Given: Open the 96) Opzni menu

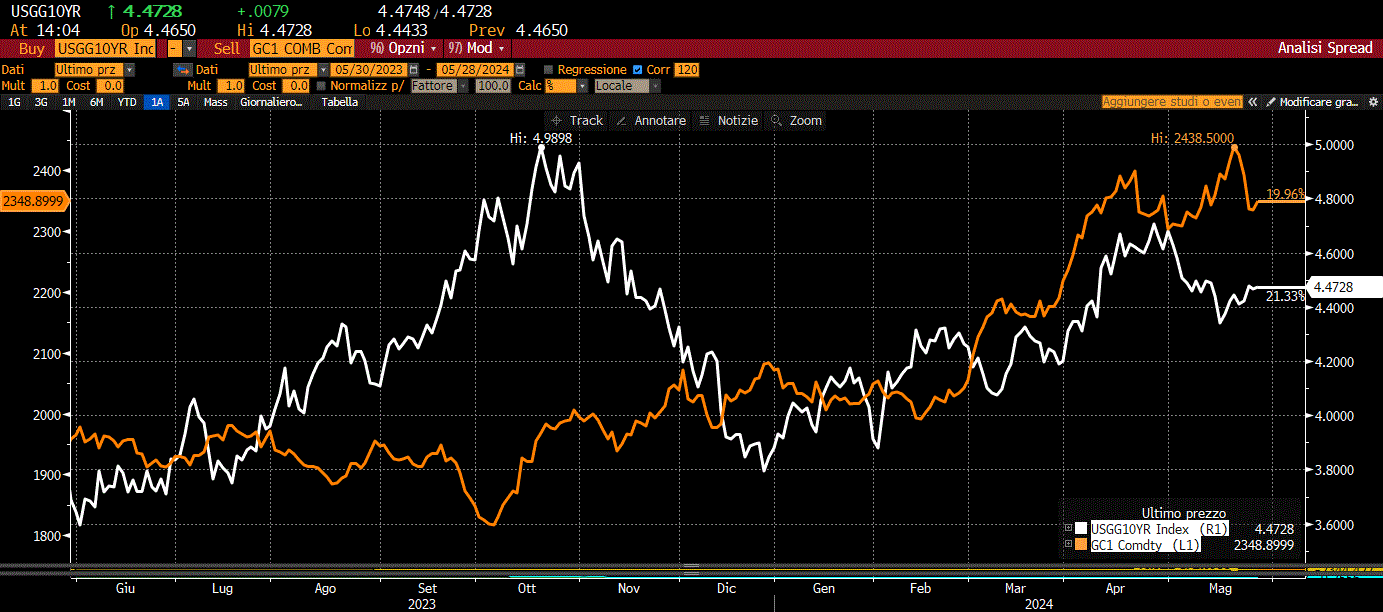Looking at the screenshot, I should 404,48.
